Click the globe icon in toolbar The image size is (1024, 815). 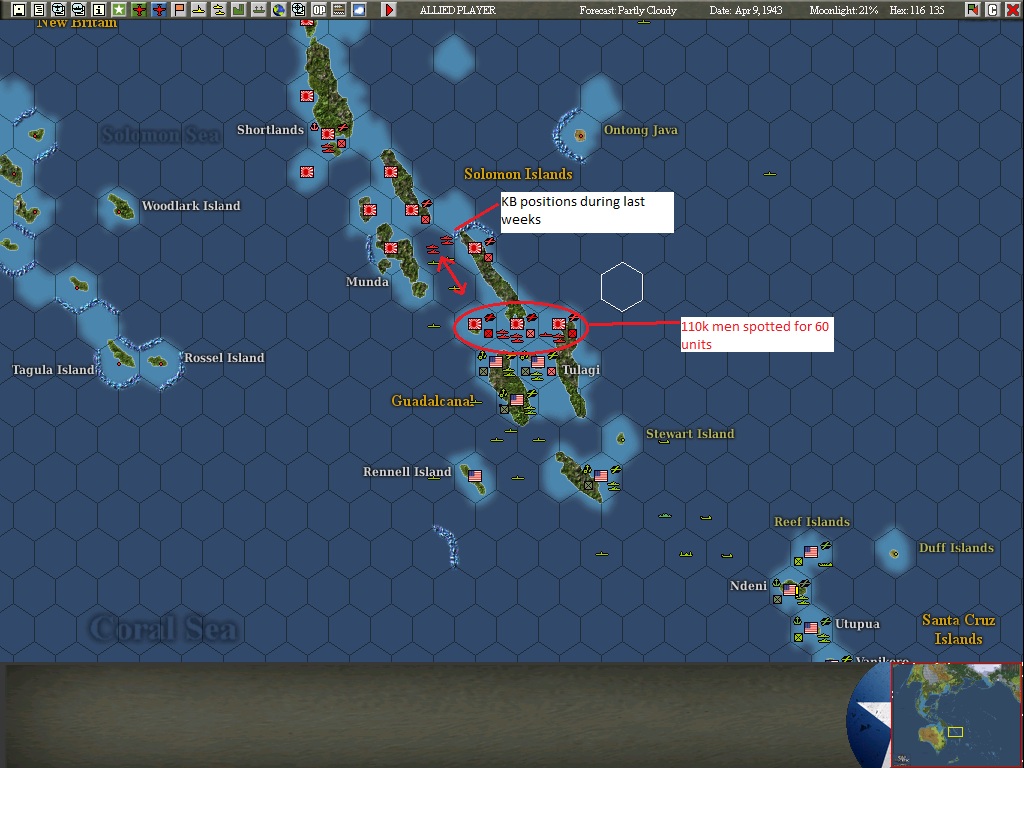click(279, 10)
